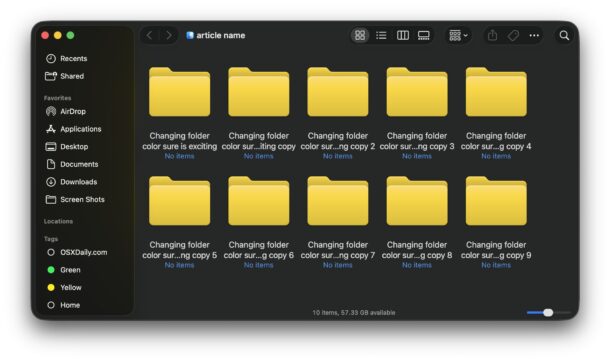Go forward using the forward arrow

pos(168,35)
